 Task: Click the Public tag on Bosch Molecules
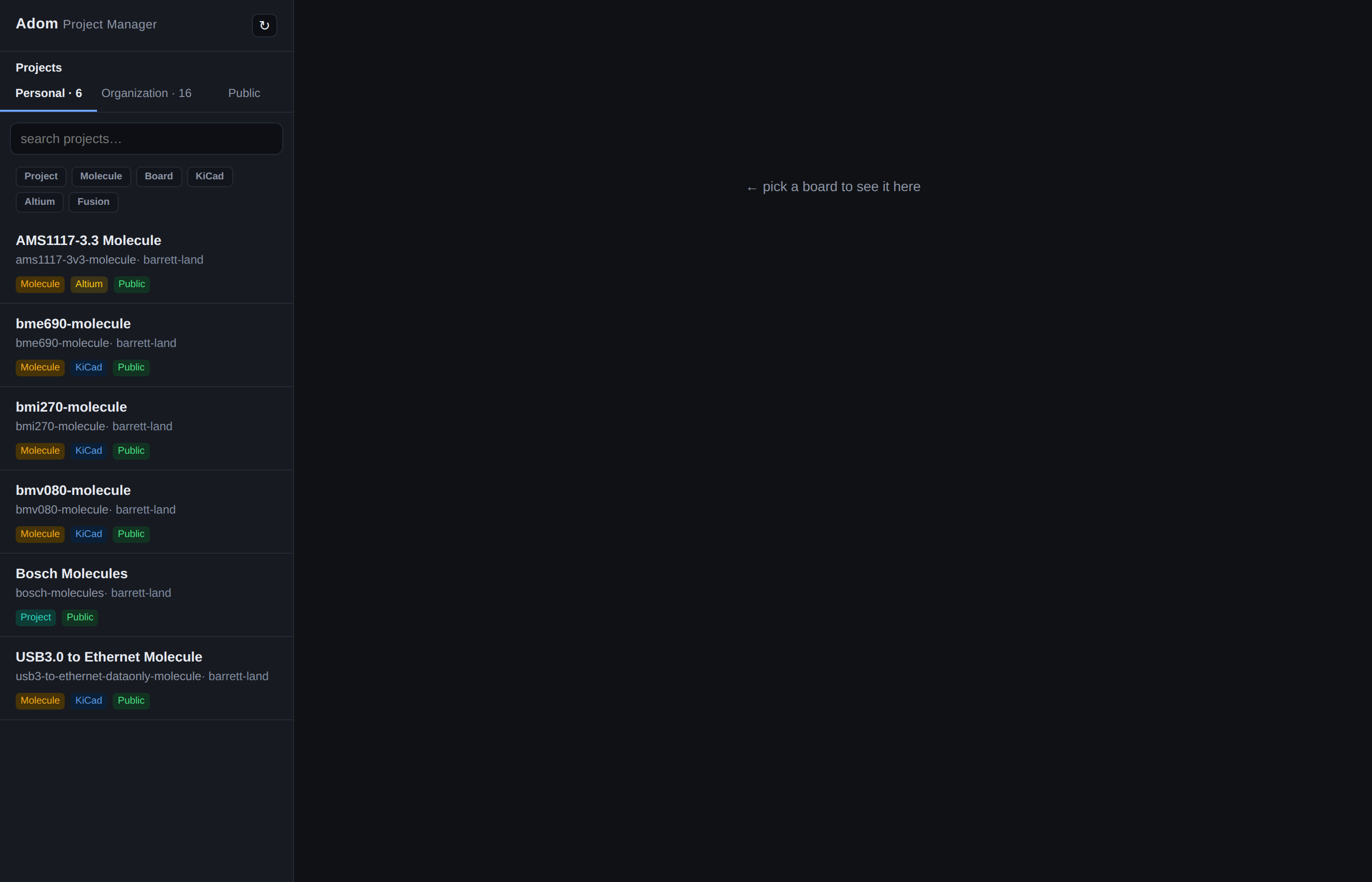[x=79, y=618]
